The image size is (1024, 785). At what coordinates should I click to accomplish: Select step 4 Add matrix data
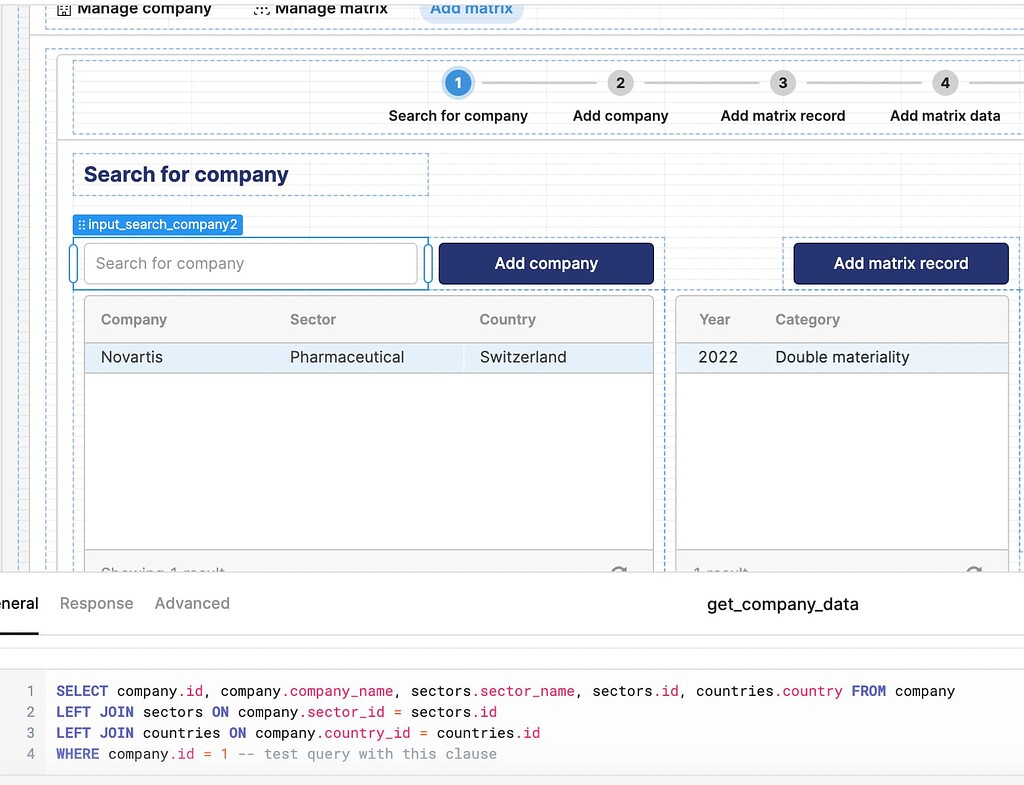(x=945, y=83)
